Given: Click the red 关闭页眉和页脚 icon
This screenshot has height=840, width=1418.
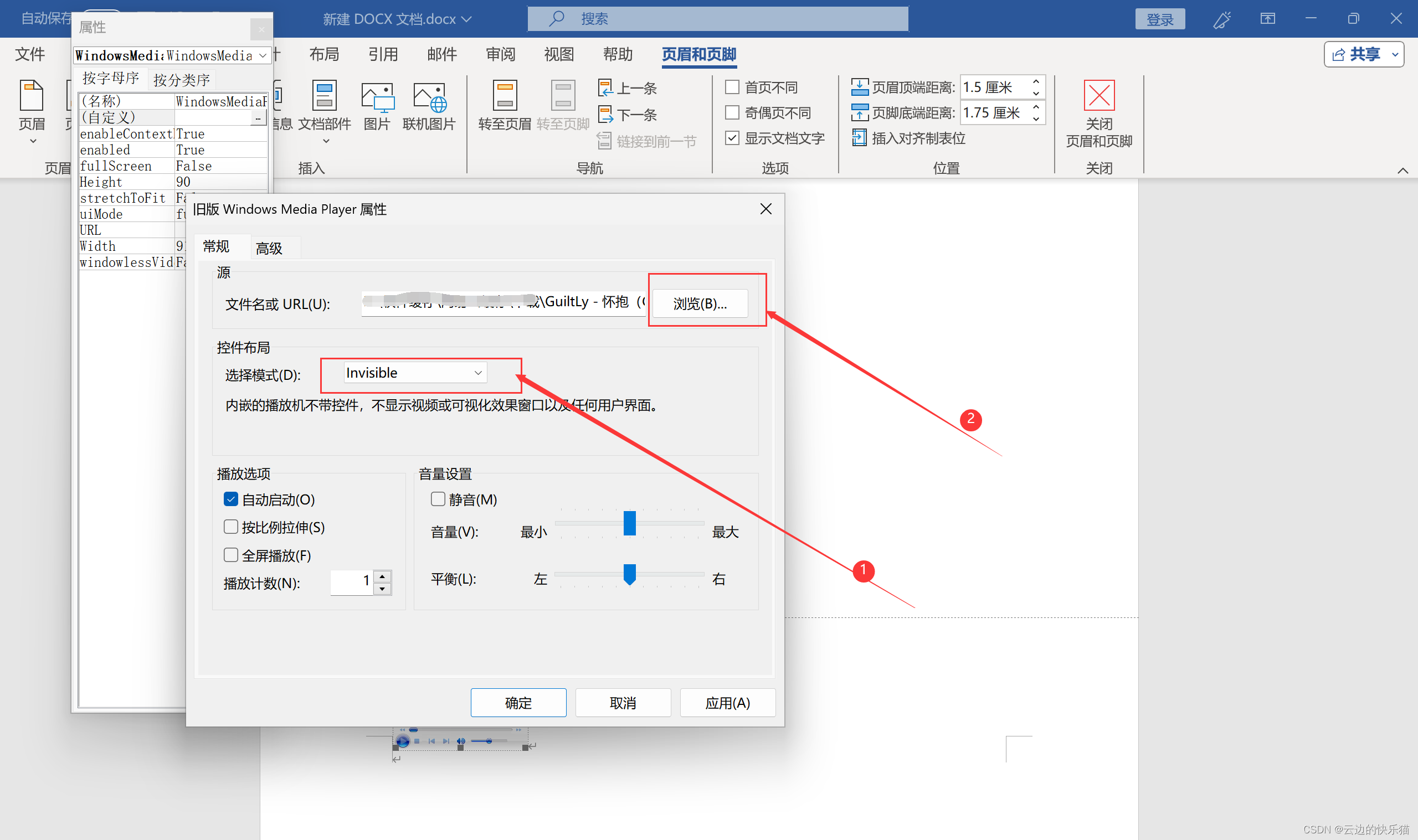Looking at the screenshot, I should coord(1099,95).
